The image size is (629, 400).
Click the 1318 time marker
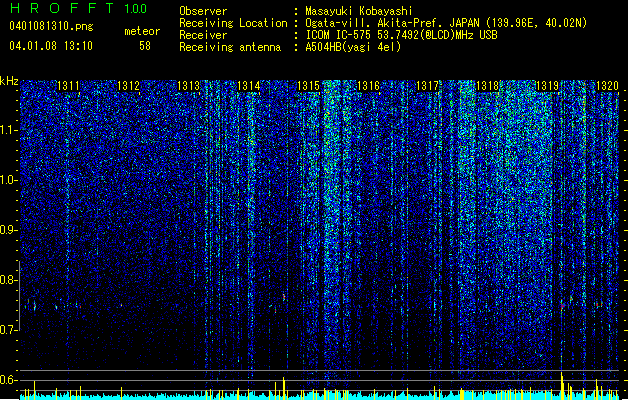(x=487, y=86)
